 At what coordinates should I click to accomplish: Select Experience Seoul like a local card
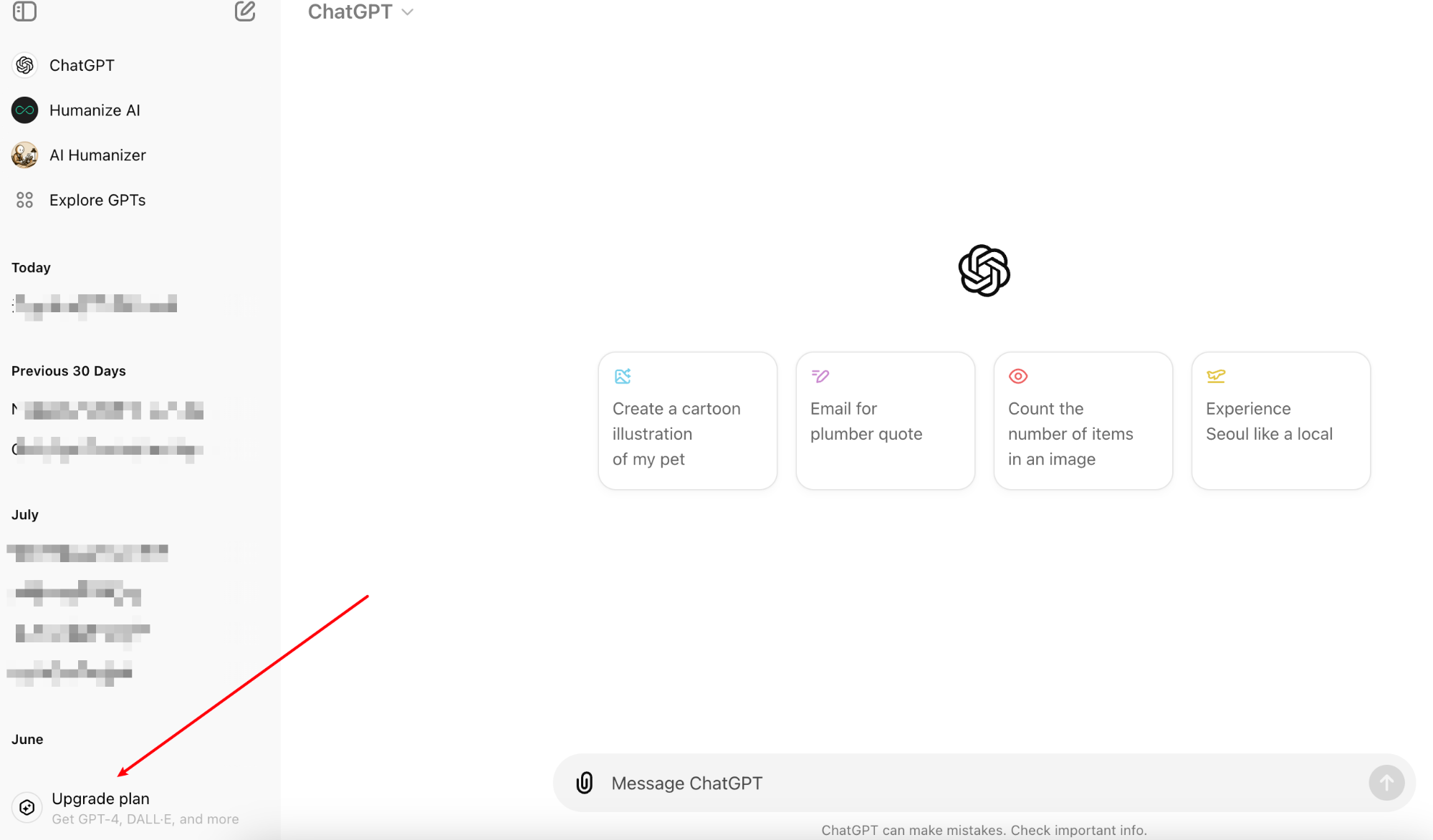(1281, 420)
